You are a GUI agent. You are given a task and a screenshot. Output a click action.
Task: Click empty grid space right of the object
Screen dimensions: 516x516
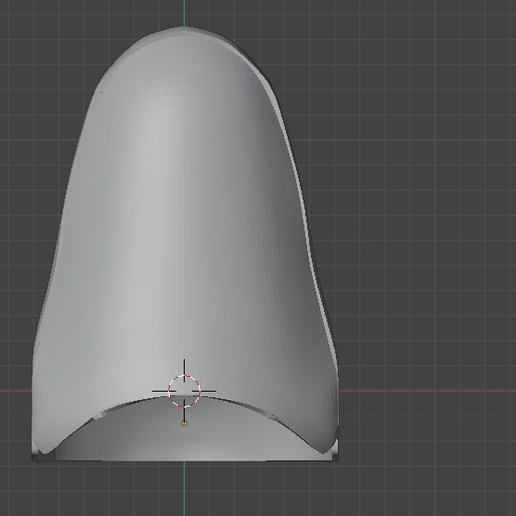point(427,233)
